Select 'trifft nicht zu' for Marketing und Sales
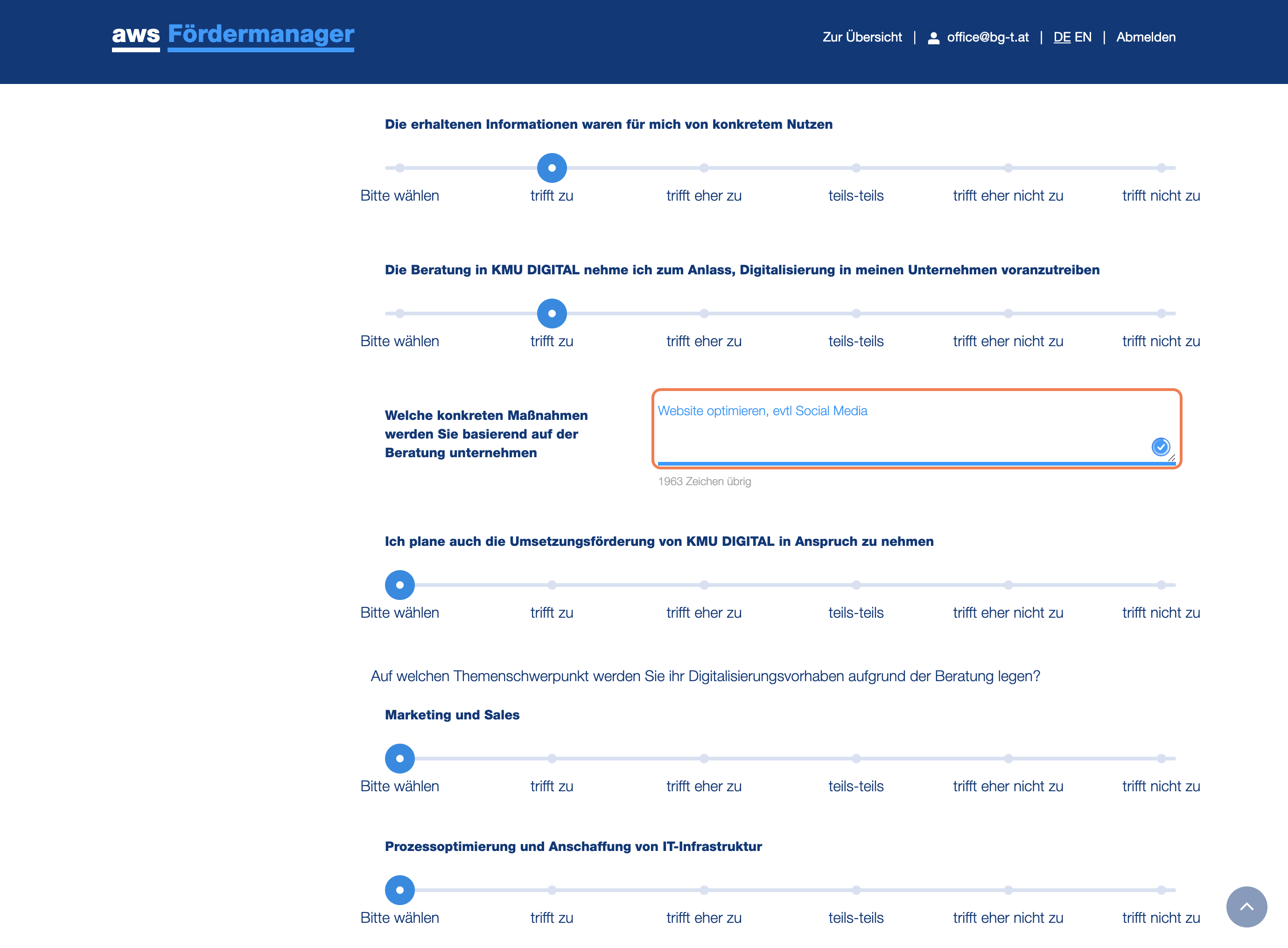1288x948 pixels. point(1161,759)
